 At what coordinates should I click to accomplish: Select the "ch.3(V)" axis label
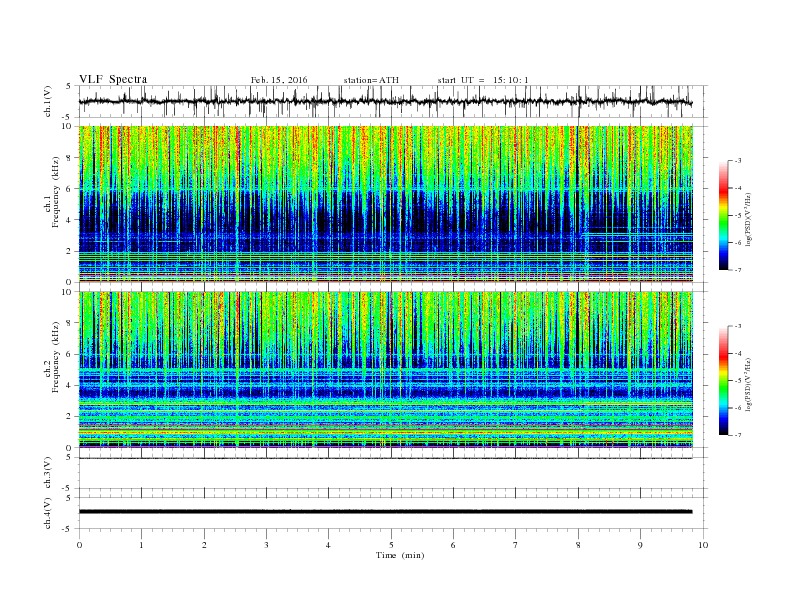(x=47, y=473)
